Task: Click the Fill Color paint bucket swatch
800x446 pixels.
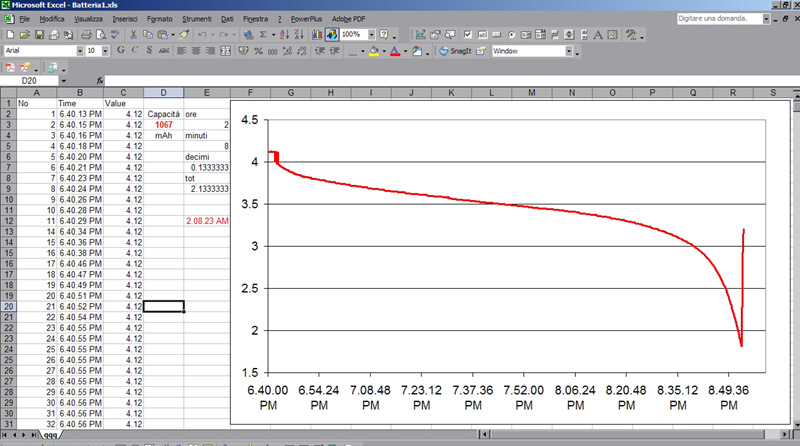Action: pos(373,51)
